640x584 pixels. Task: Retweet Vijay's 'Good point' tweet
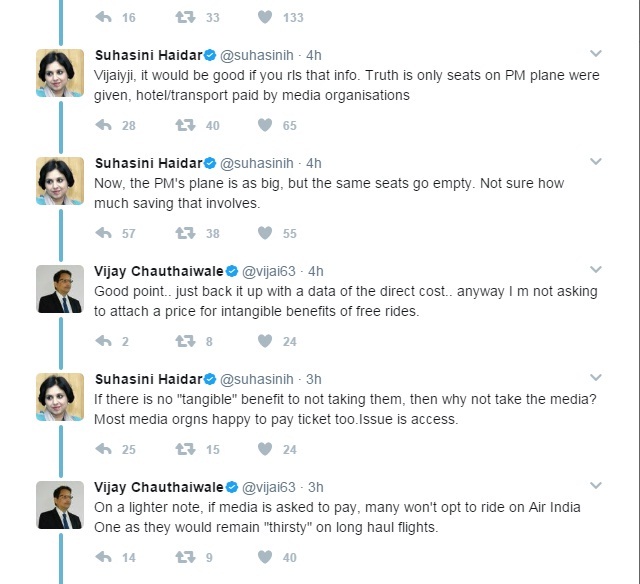[x=185, y=341]
